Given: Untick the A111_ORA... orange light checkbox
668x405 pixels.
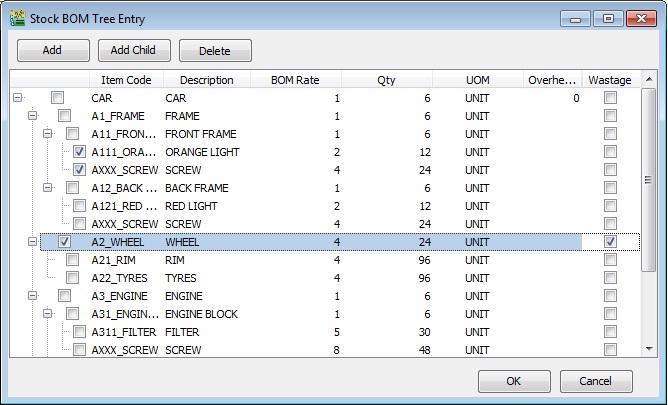Looking at the screenshot, I should coord(79,152).
